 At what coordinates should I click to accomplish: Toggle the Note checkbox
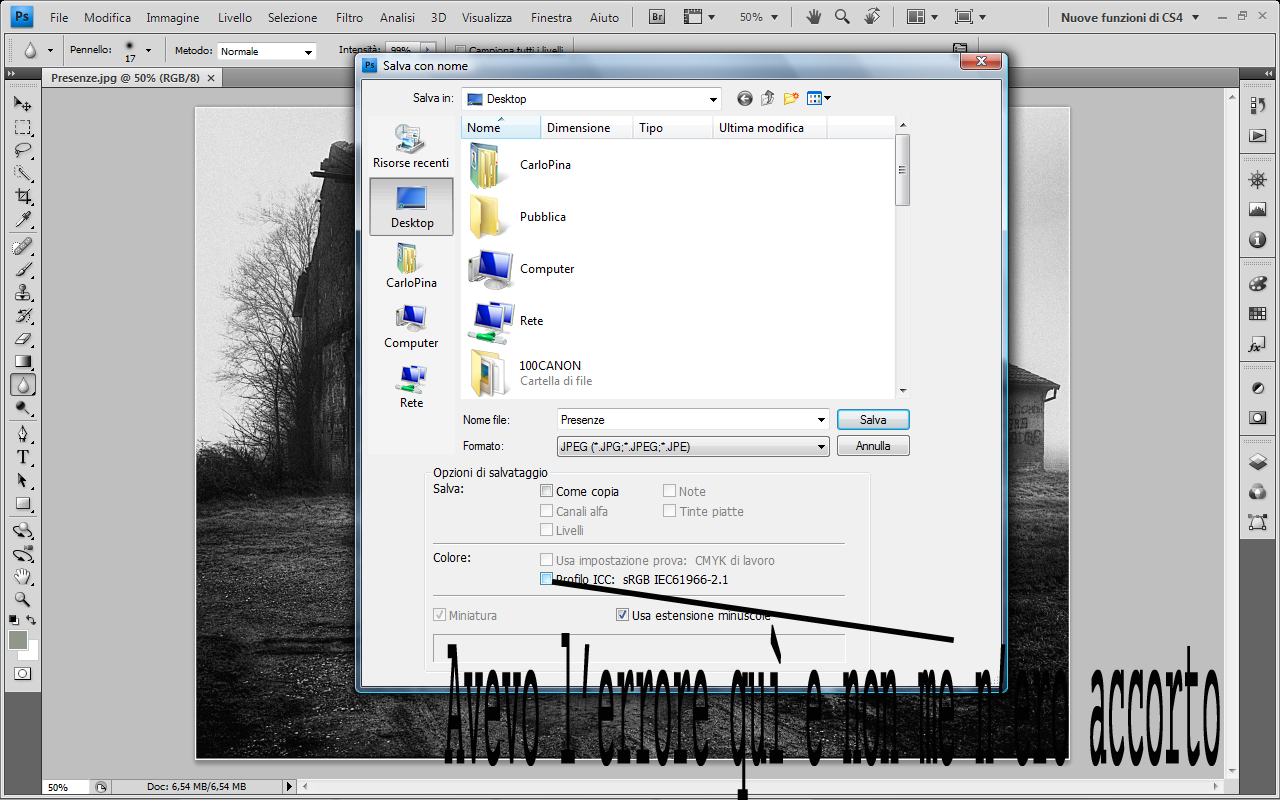[x=669, y=491]
